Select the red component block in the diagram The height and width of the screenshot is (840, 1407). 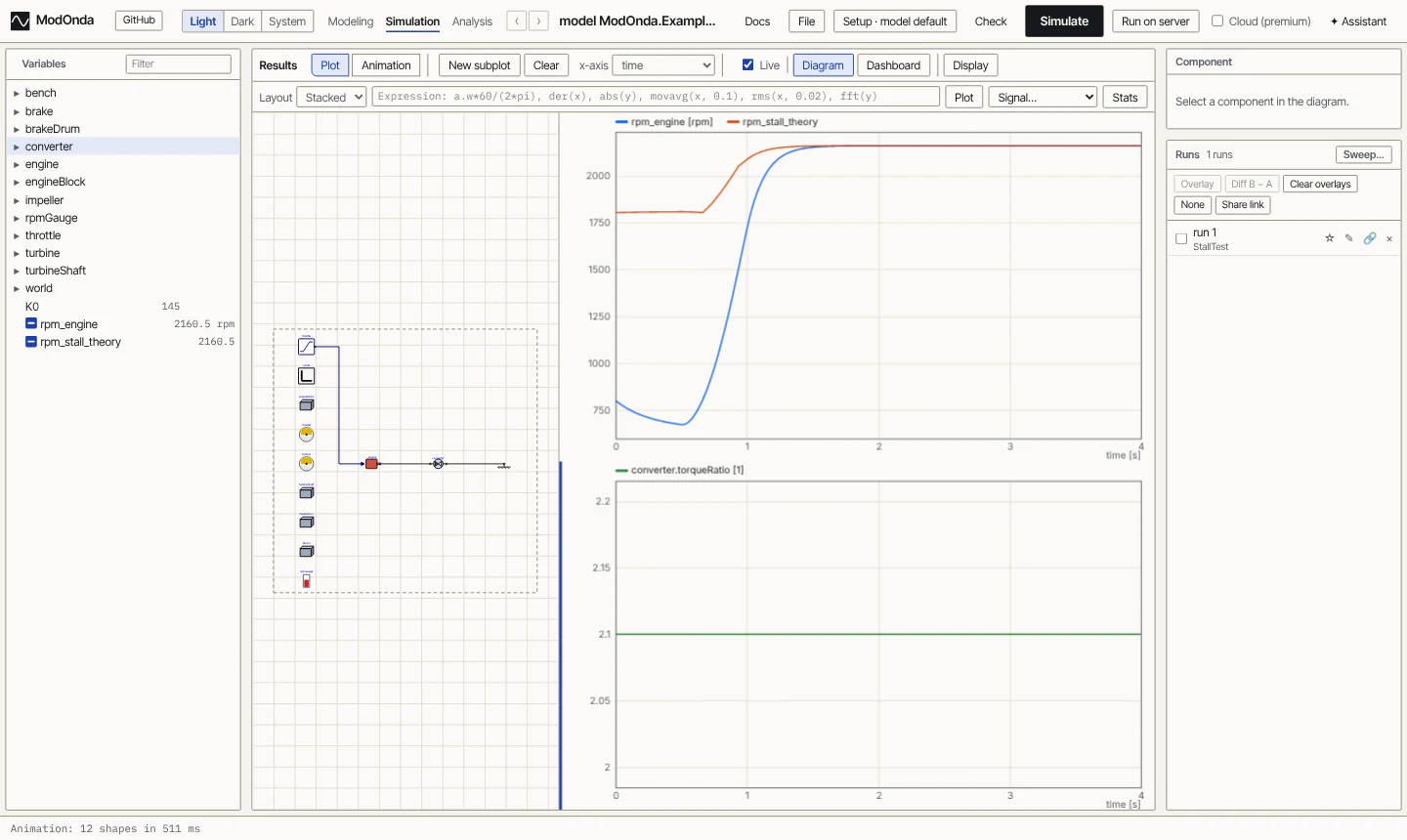(371, 463)
